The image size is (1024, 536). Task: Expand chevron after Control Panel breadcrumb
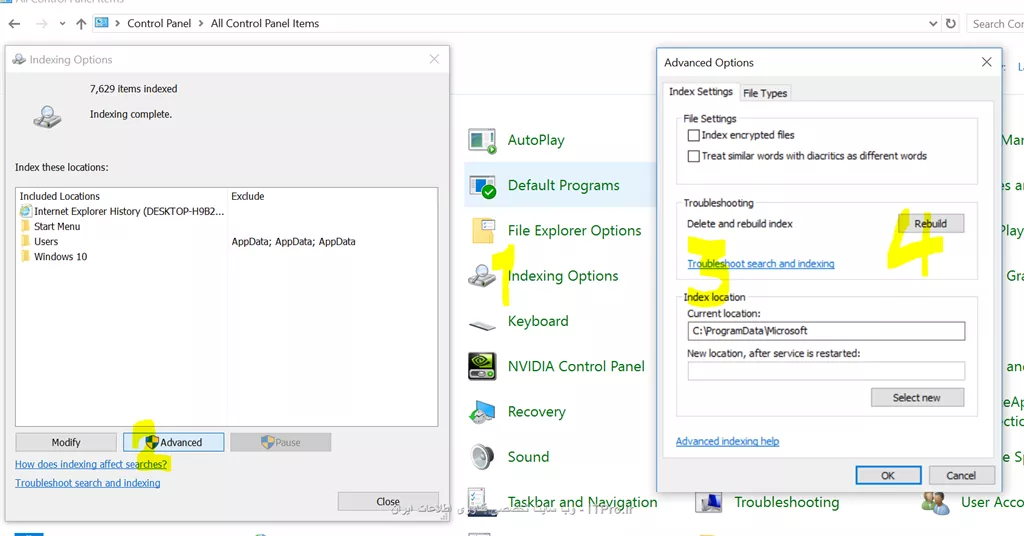[x=201, y=24]
